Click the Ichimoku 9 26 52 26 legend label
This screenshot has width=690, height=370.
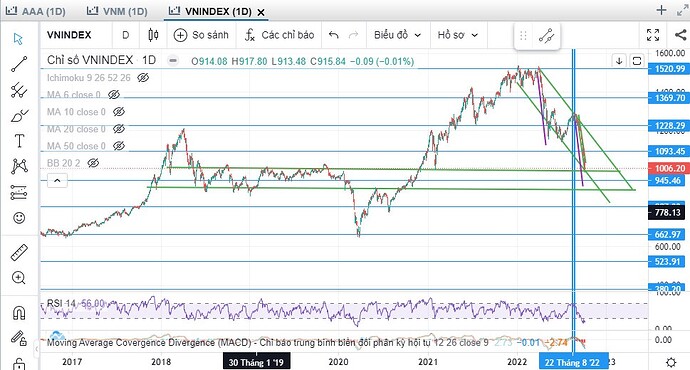89,78
